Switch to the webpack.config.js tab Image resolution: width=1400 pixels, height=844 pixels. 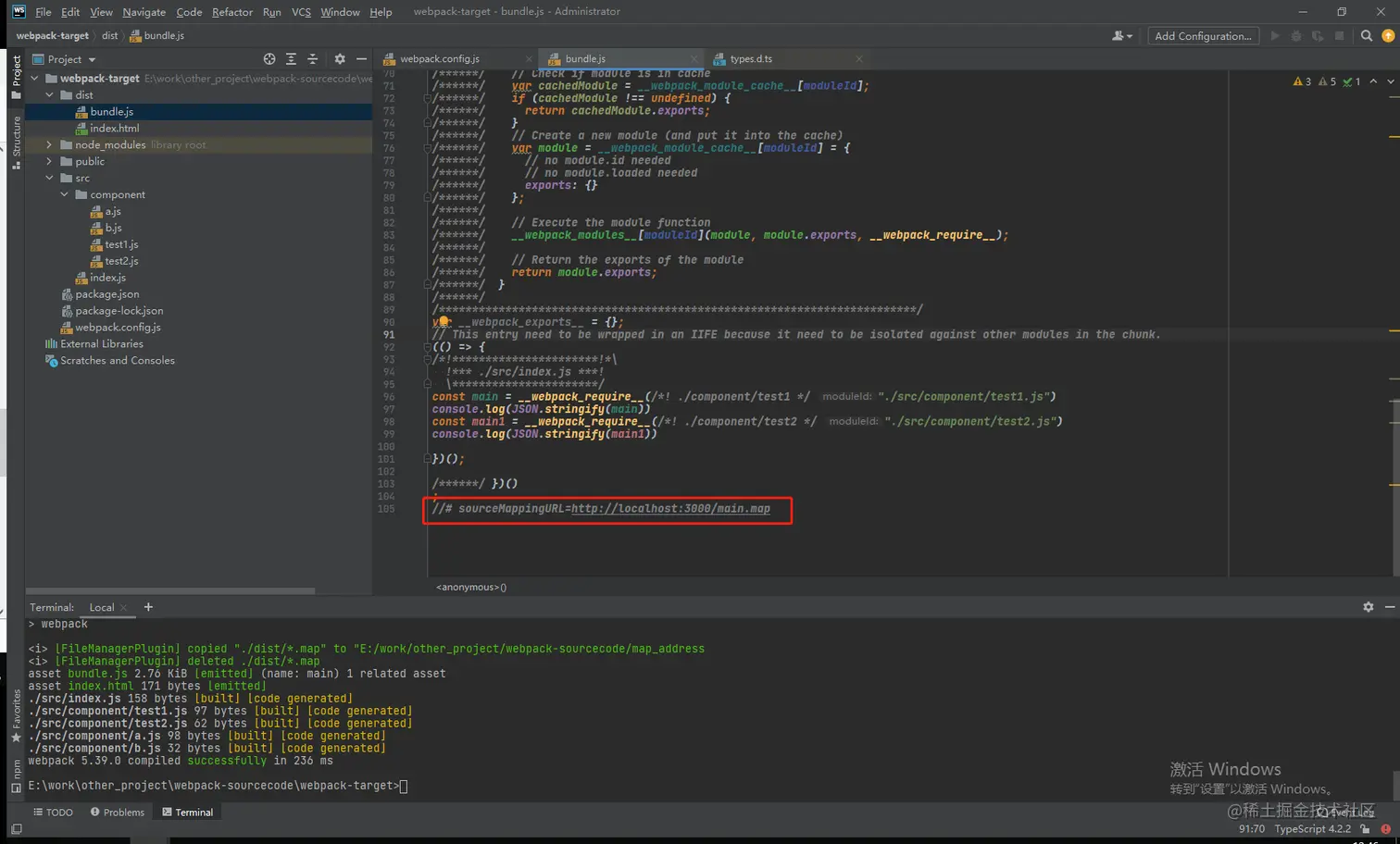440,59
